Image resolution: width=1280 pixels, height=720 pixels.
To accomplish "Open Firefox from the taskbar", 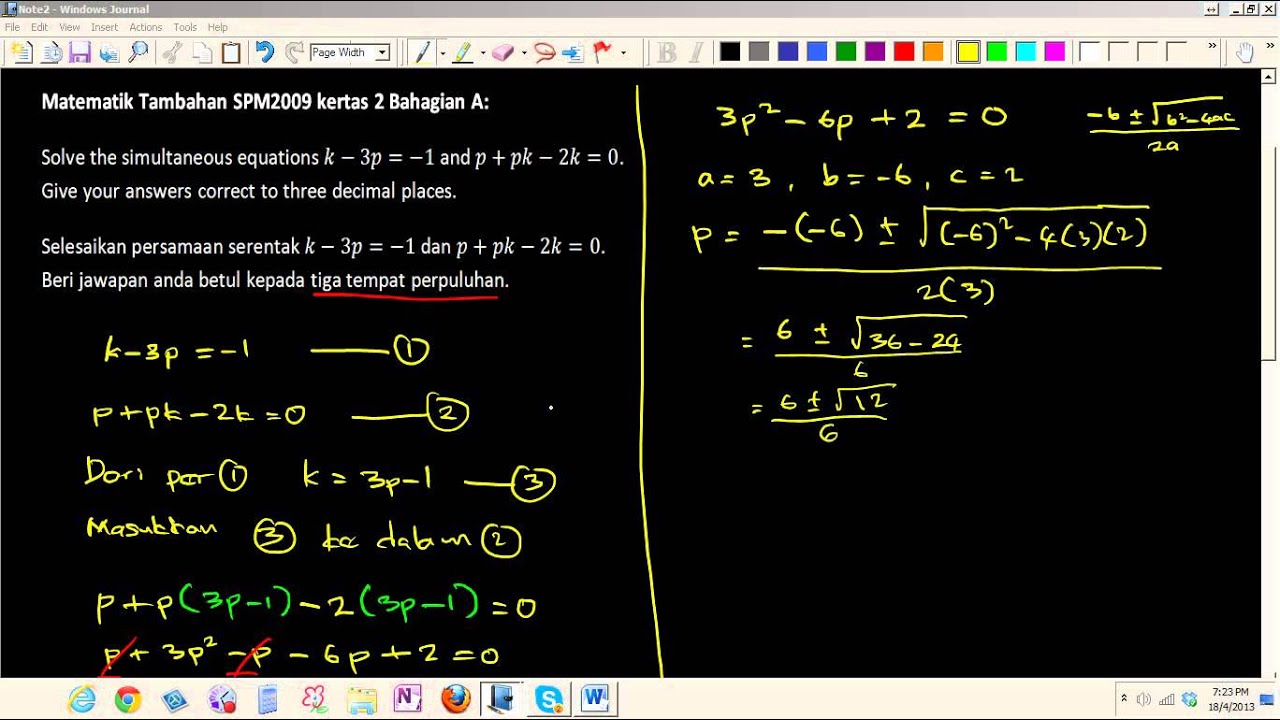I will pyautogui.click(x=455, y=699).
